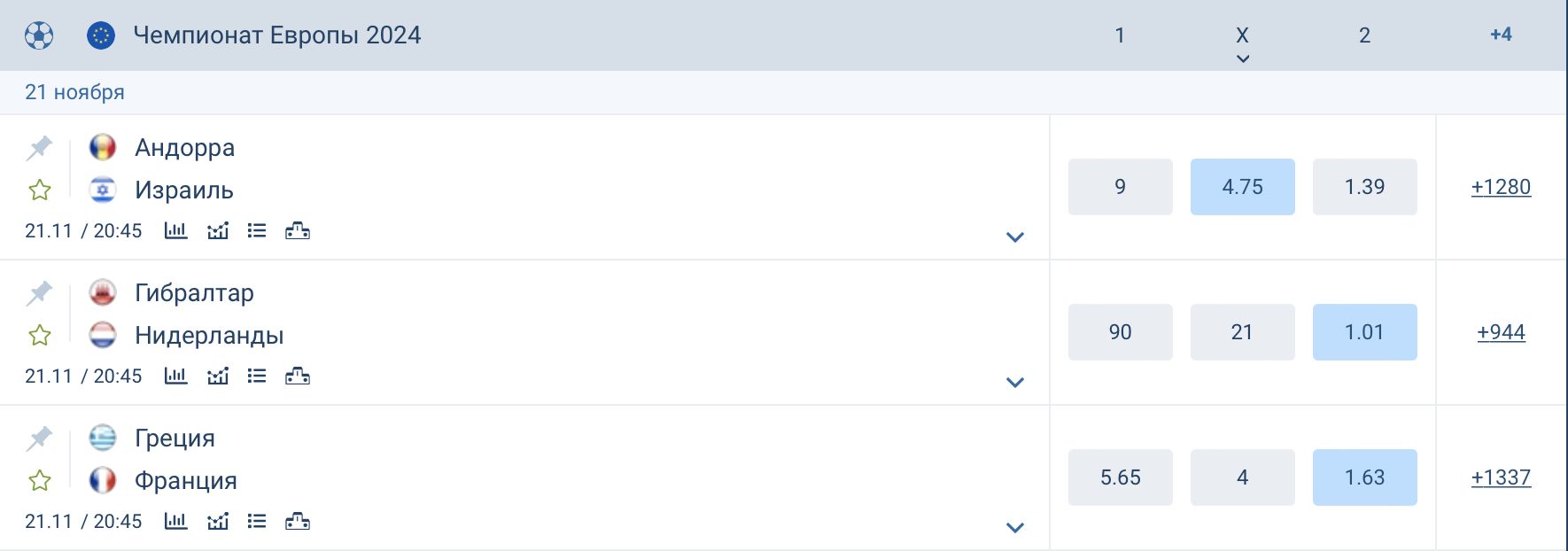Expand the Gibraltar–Netherlands match row

tap(1015, 383)
